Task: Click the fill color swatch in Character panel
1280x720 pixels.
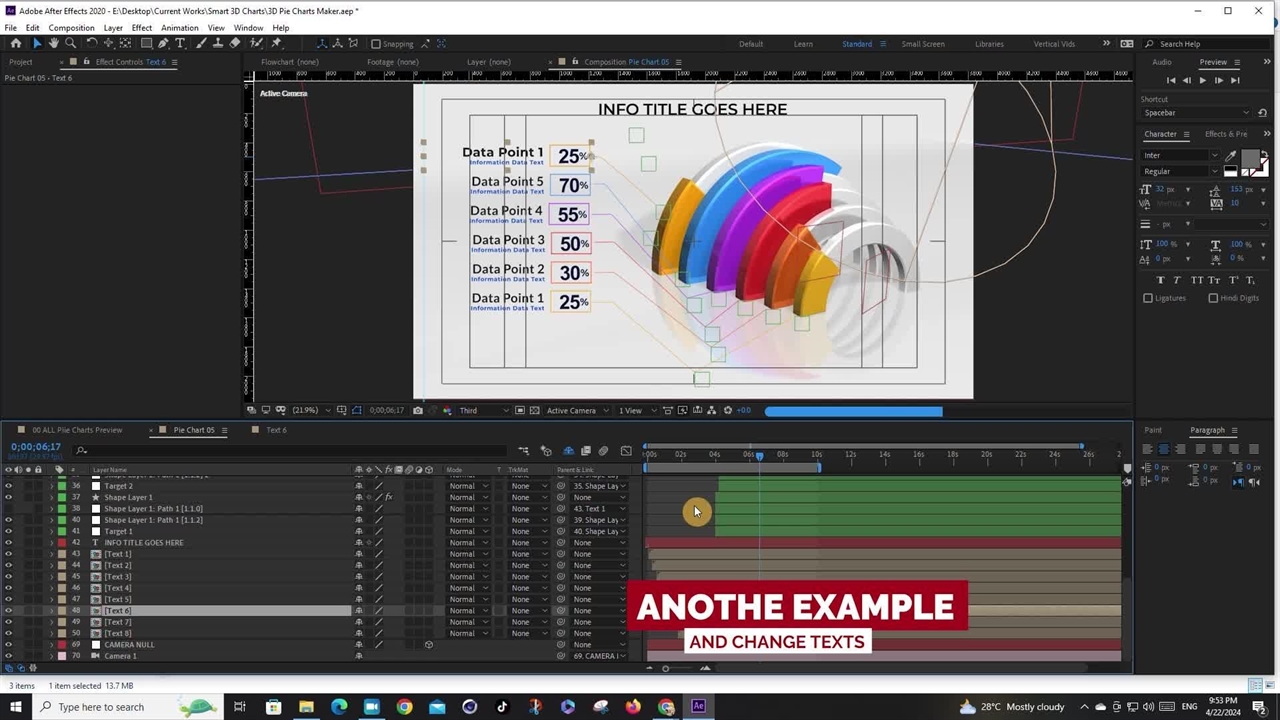Action: [1250, 158]
